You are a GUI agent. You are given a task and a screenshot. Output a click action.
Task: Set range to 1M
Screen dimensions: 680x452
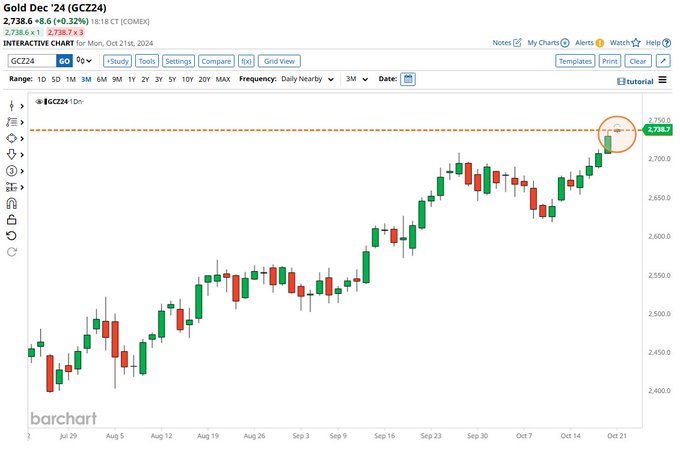coord(71,79)
